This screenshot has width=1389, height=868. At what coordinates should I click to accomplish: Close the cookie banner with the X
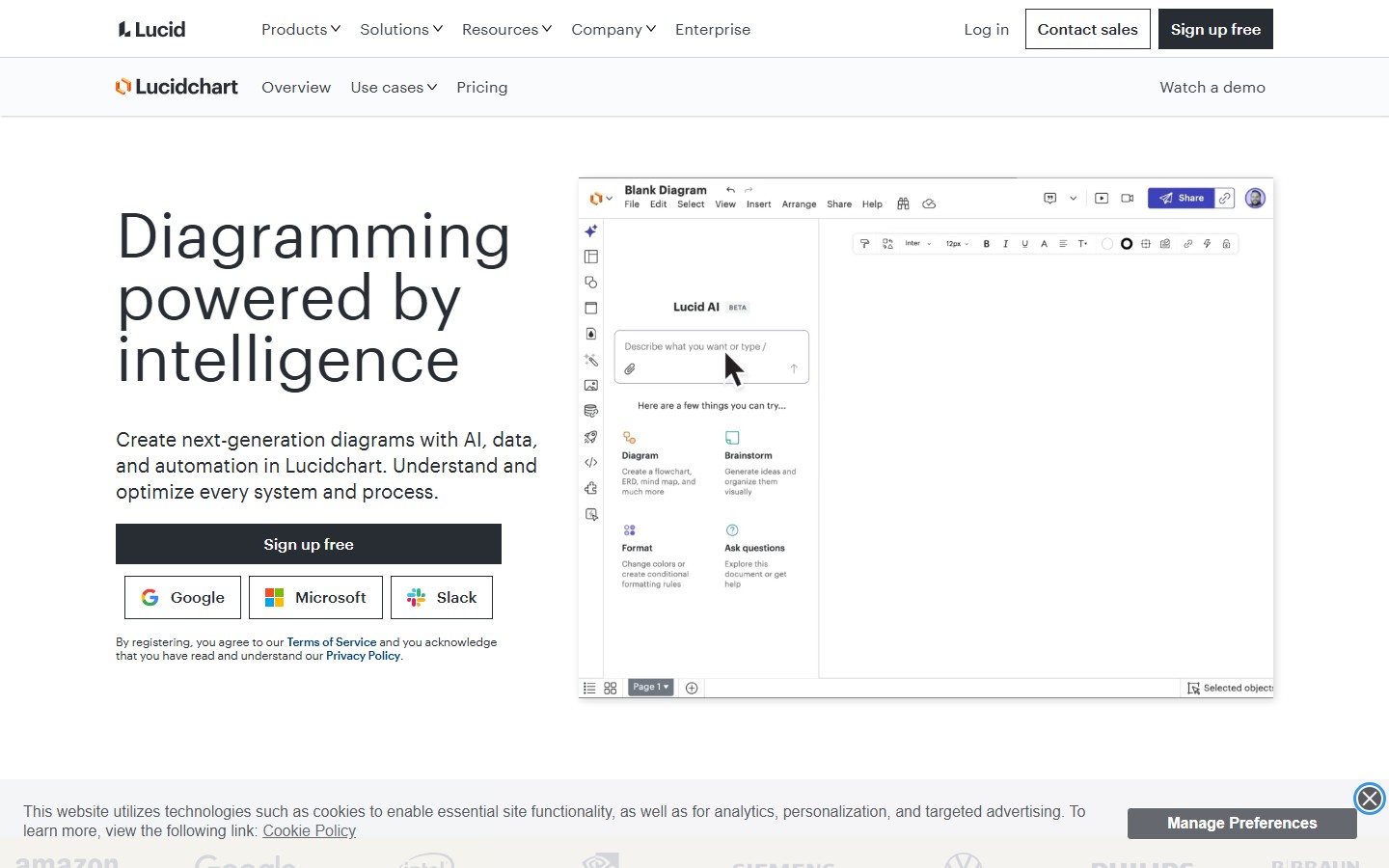1369,799
